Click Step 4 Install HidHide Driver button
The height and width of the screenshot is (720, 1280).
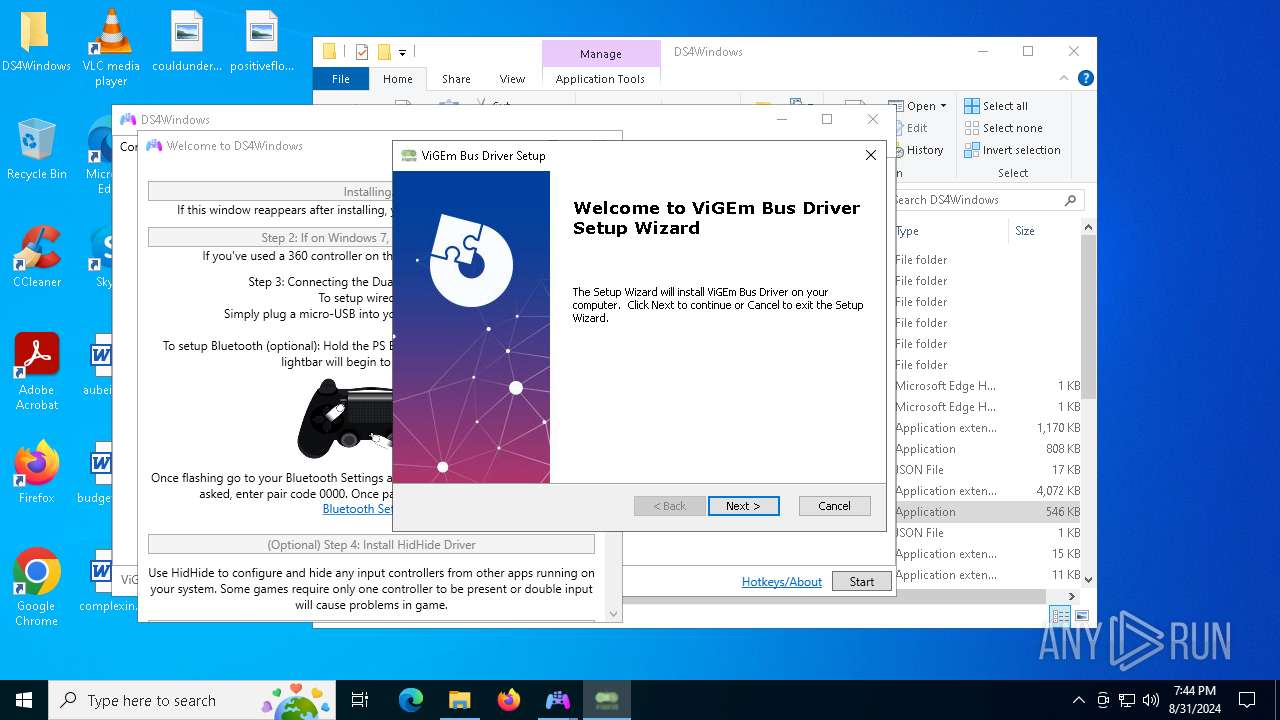[371, 545]
